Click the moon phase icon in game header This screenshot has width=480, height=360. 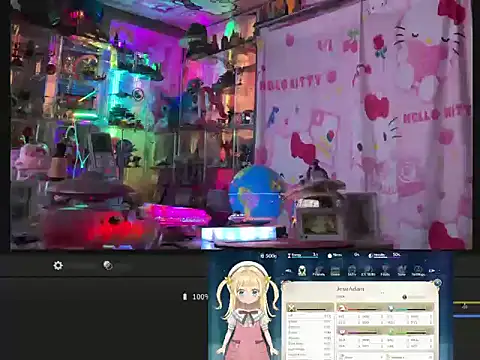371,256
